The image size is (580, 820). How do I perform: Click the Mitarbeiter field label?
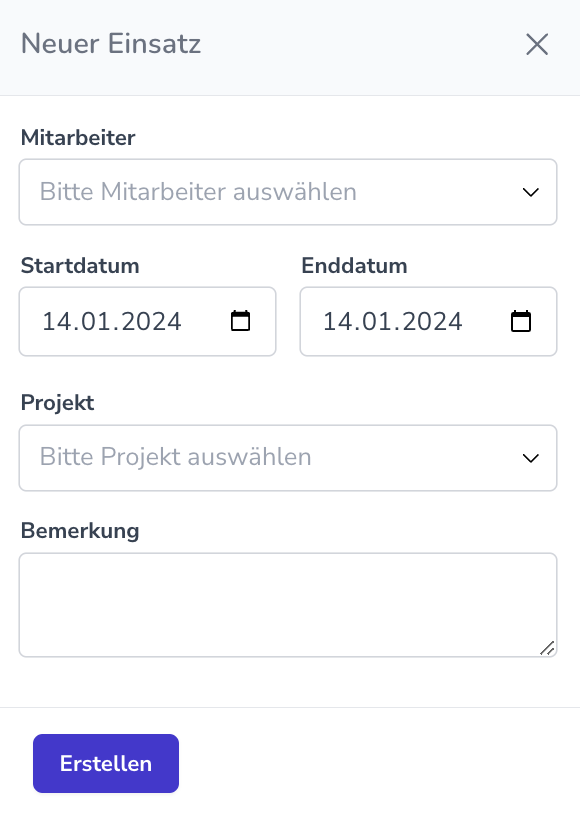(x=78, y=137)
